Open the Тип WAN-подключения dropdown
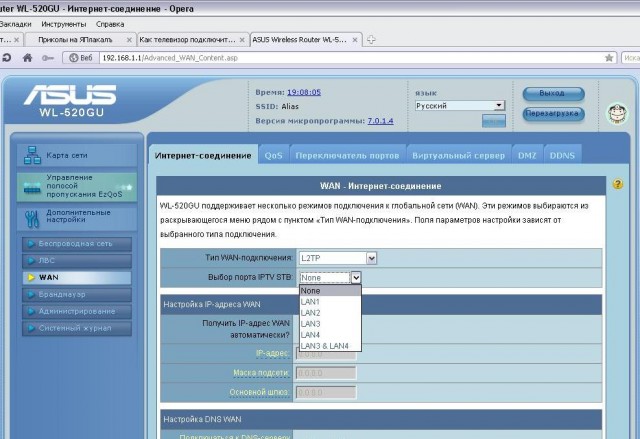 point(338,258)
